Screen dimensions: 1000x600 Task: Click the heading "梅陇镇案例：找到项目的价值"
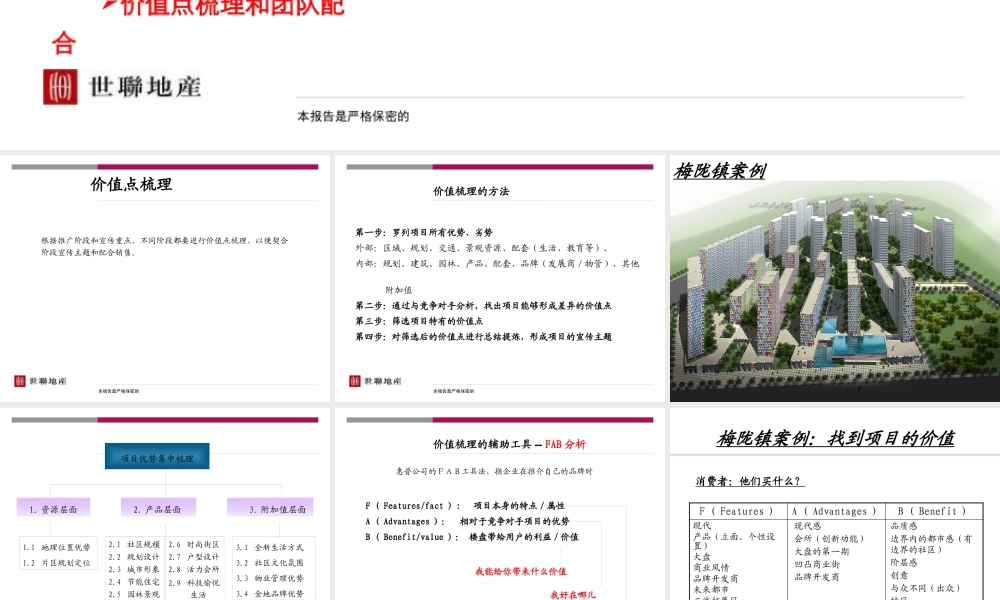tap(835, 438)
